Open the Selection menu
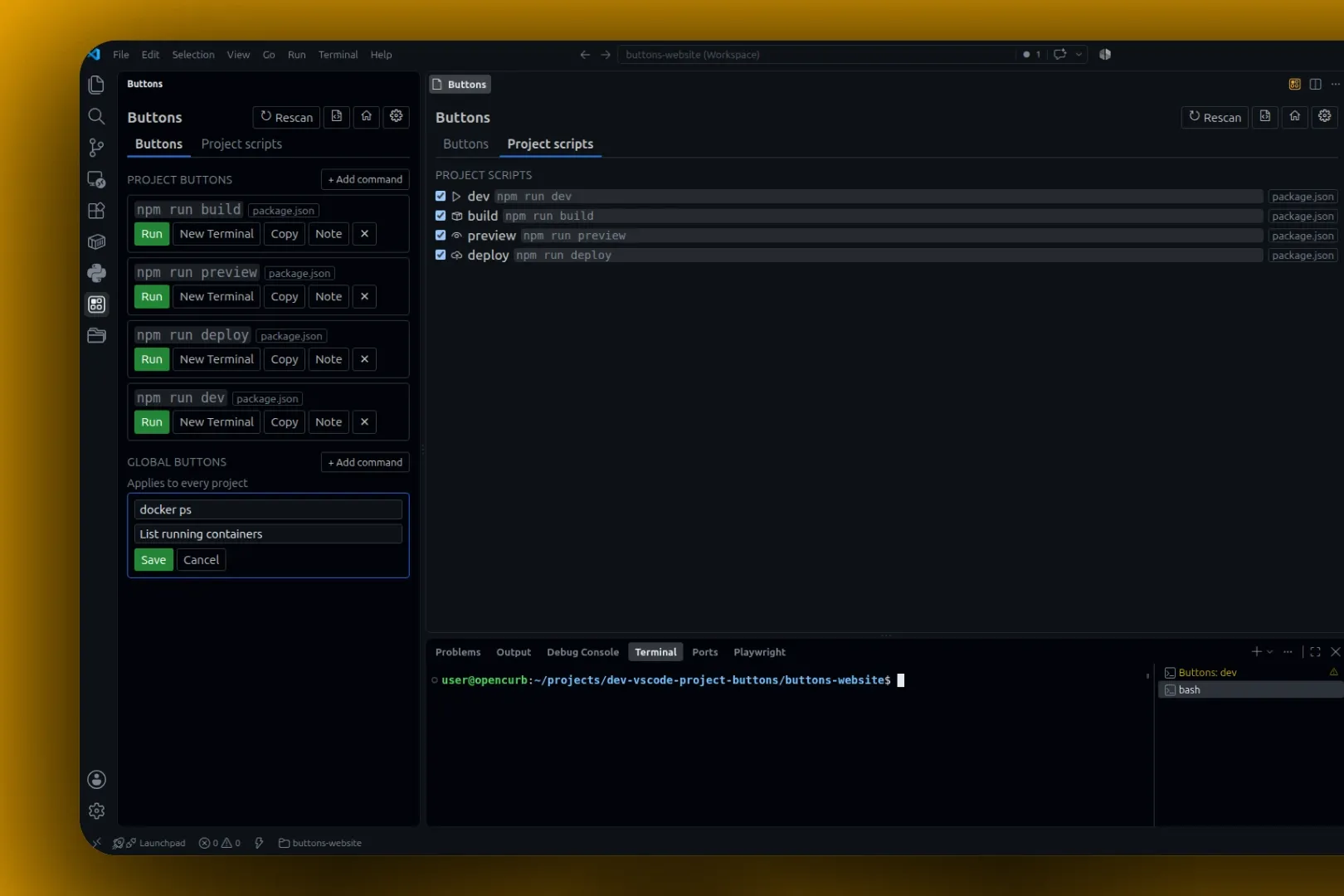 tap(193, 55)
